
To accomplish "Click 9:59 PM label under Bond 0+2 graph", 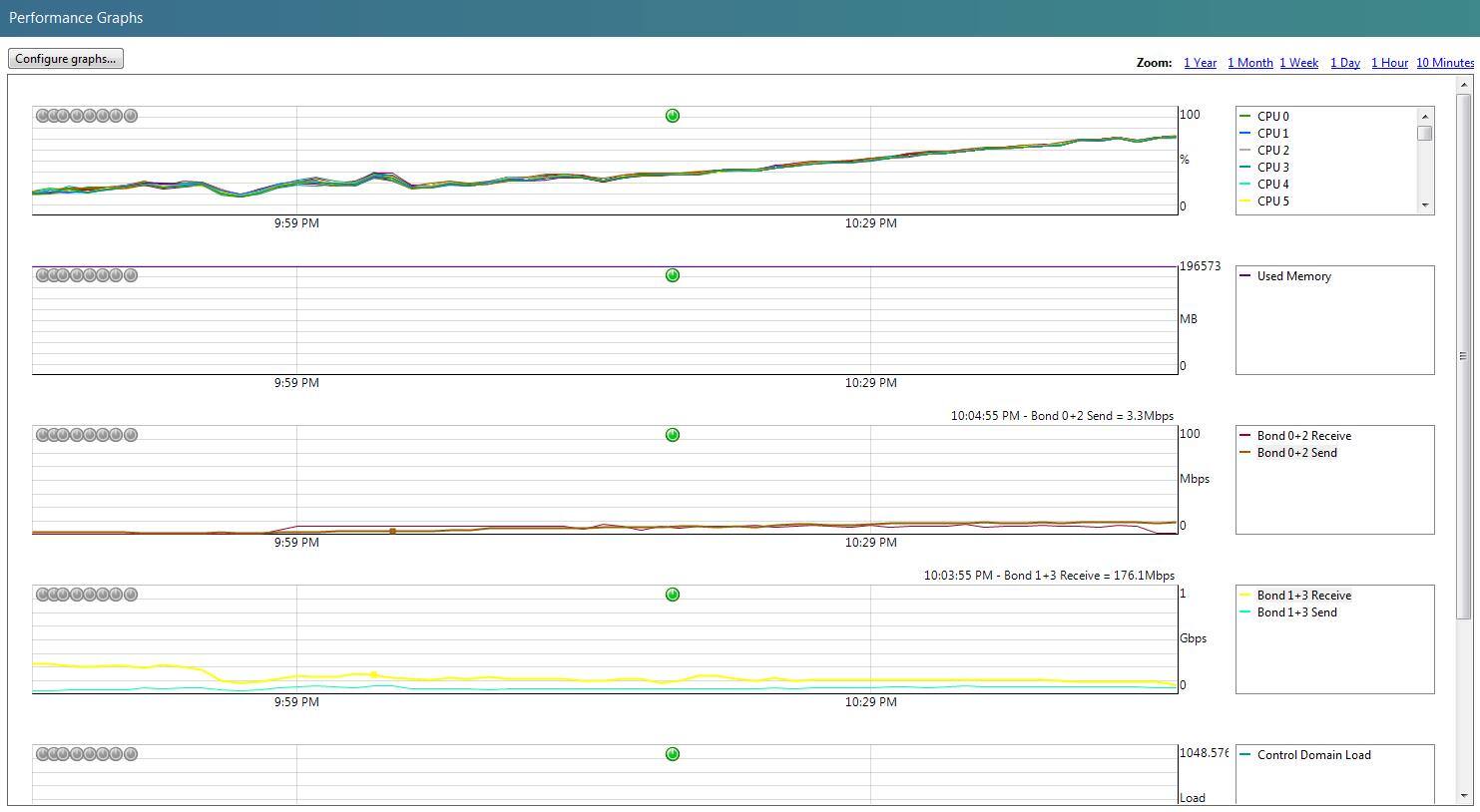I will pyautogui.click(x=296, y=543).
